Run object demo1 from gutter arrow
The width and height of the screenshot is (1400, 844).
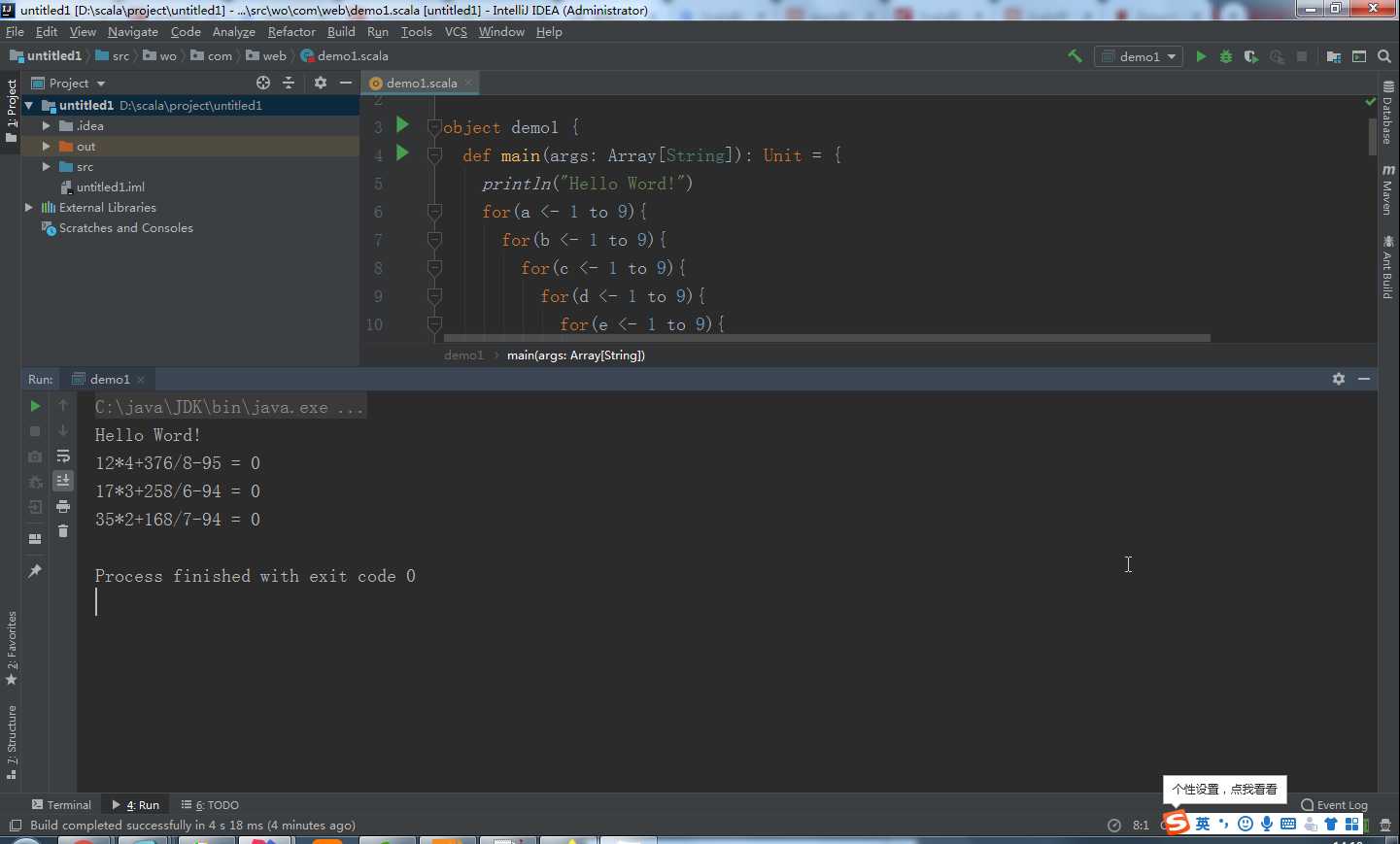point(402,124)
